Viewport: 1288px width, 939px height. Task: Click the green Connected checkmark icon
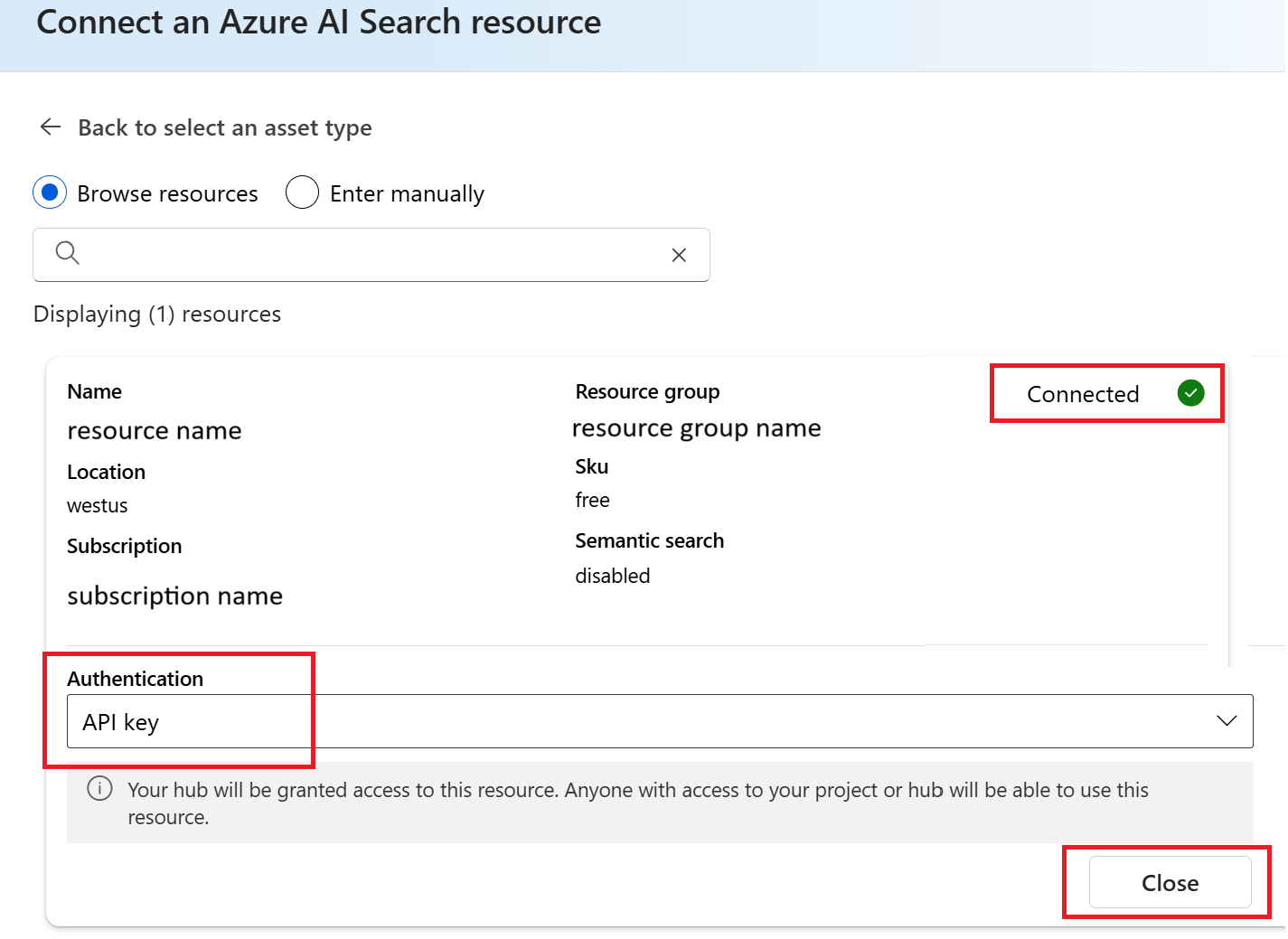(x=1190, y=393)
